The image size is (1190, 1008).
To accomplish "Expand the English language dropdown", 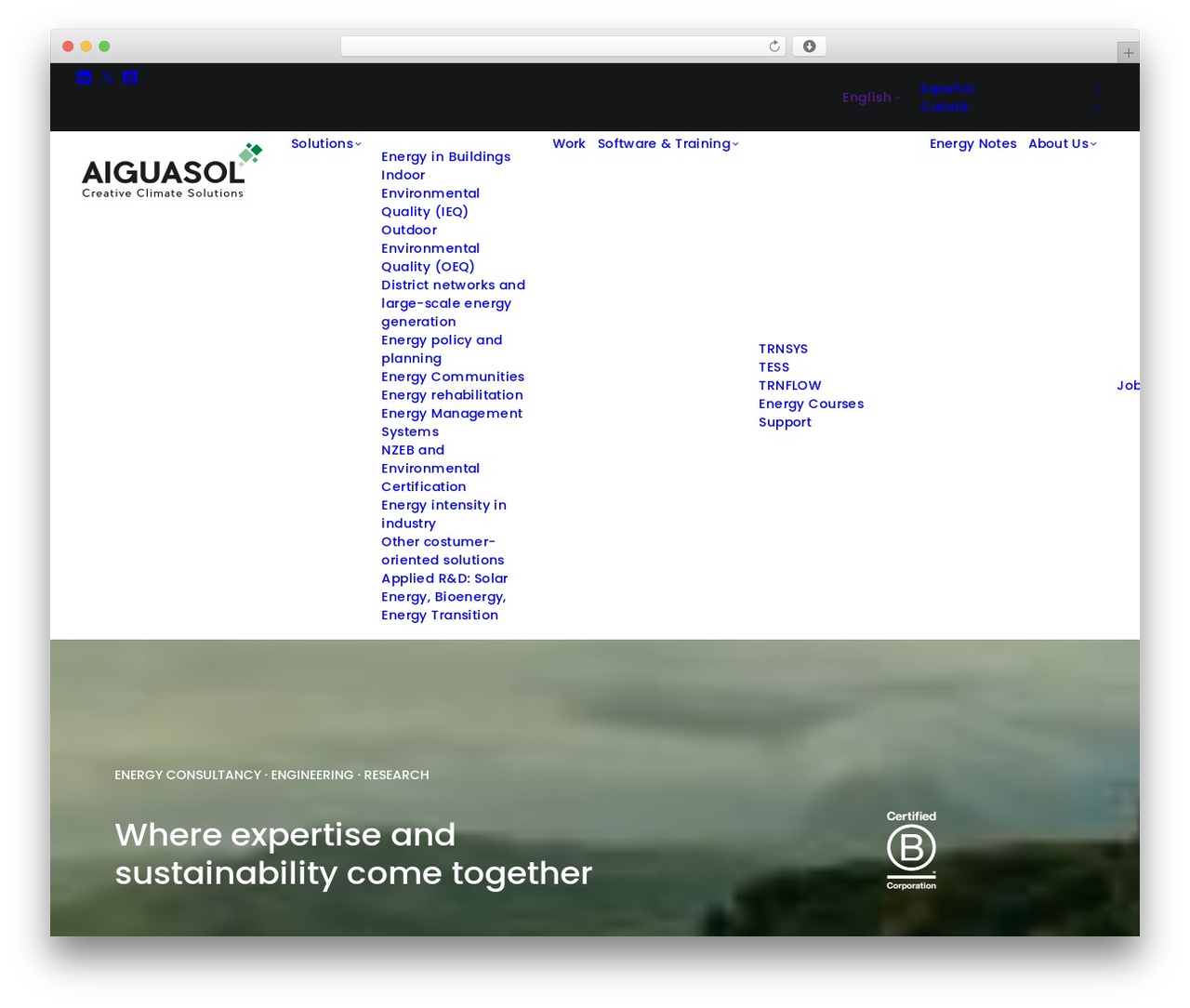I will [871, 98].
